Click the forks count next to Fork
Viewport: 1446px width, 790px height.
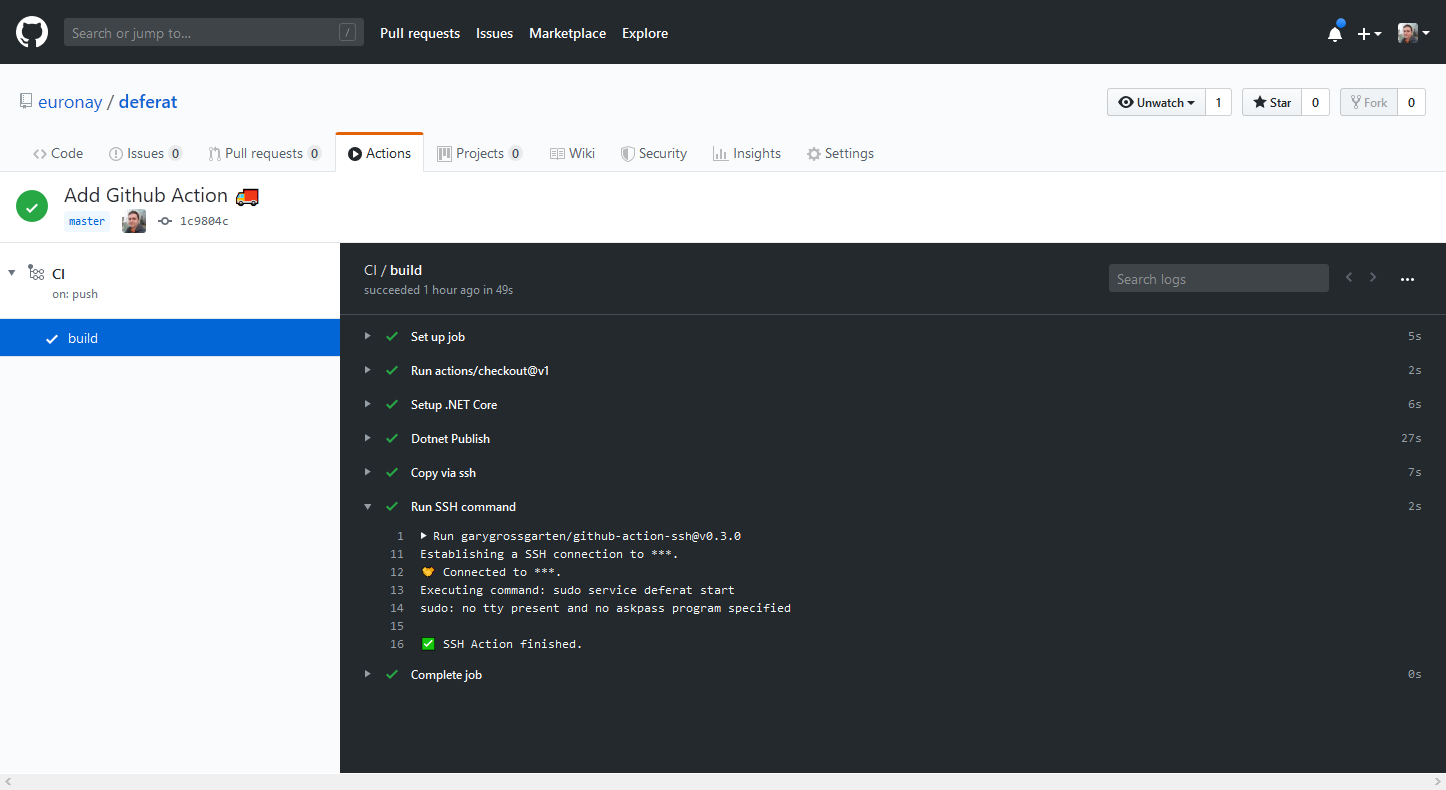pos(1411,102)
